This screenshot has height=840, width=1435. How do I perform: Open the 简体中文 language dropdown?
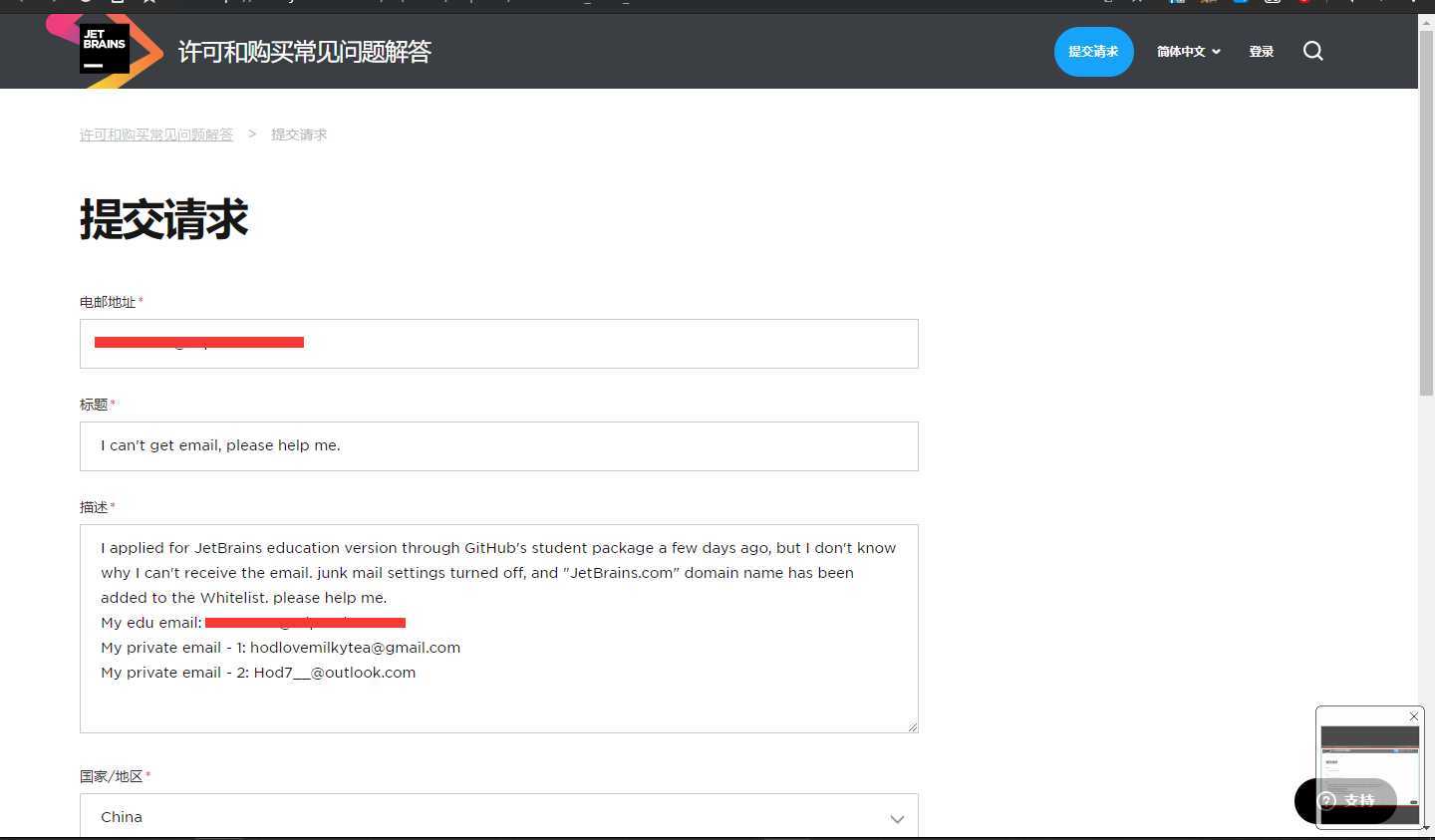[1188, 52]
